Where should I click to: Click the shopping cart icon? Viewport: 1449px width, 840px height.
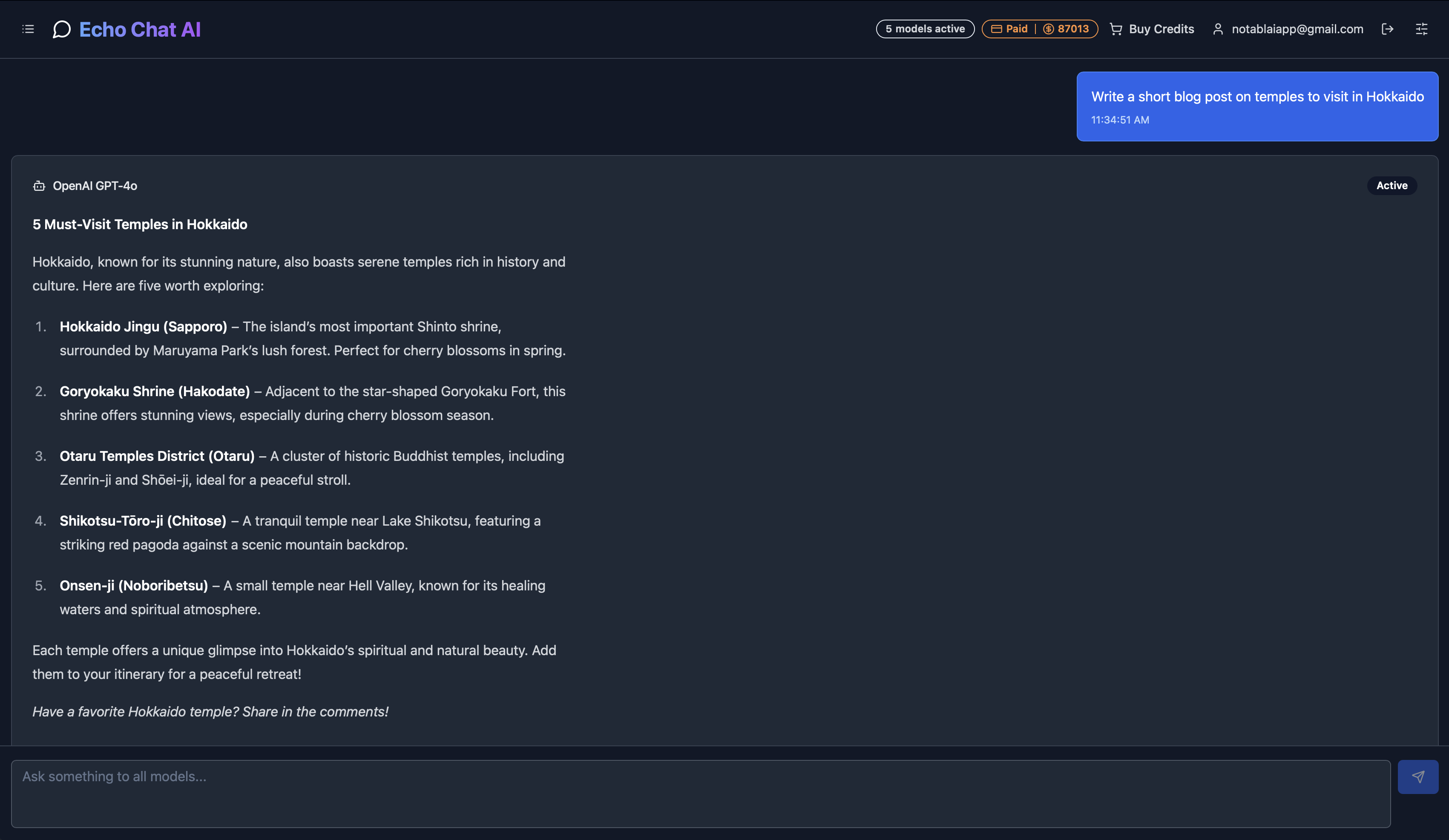(x=1116, y=29)
